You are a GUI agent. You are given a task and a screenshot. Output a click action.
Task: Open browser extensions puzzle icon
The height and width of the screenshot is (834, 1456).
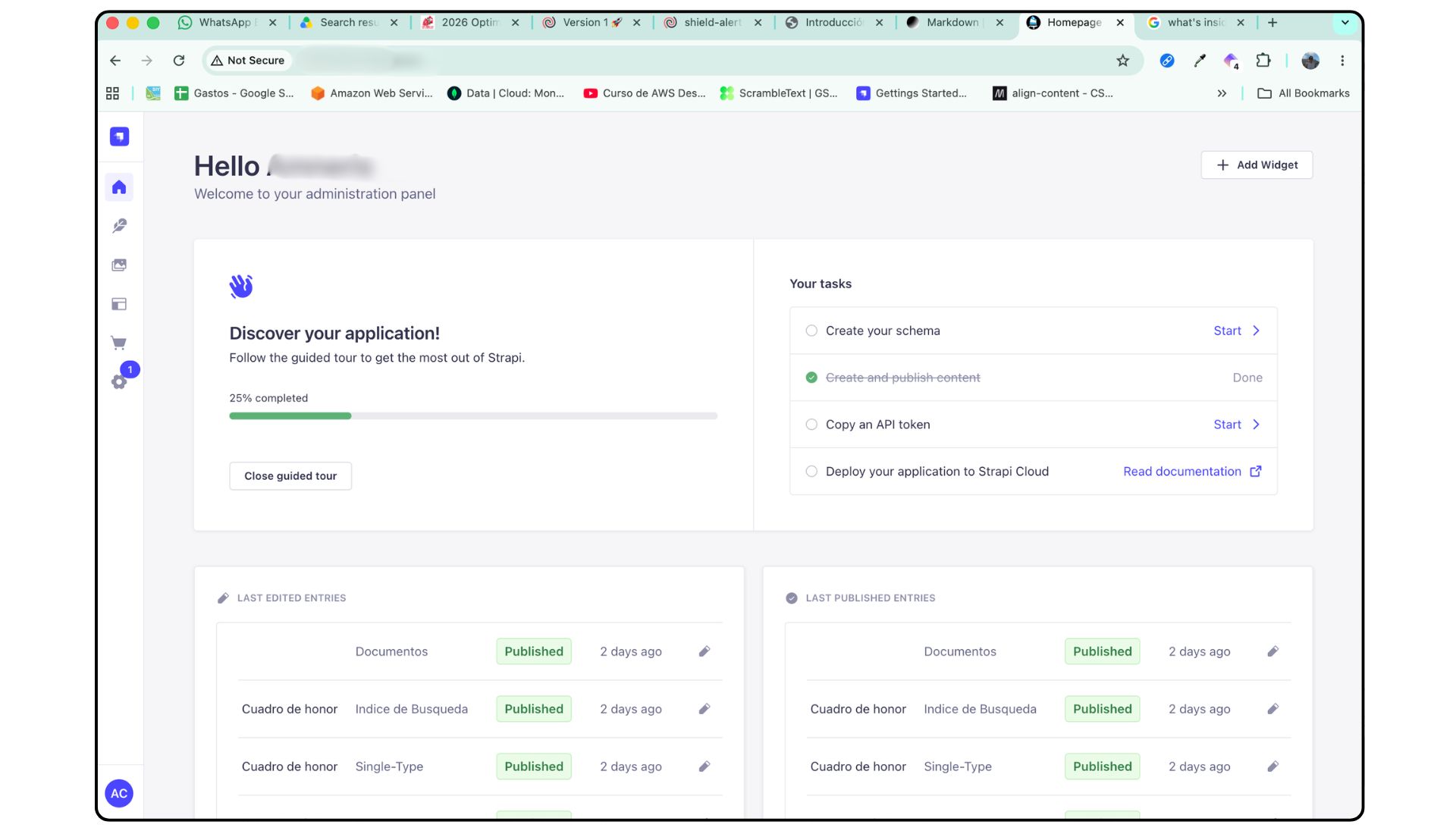click(x=1263, y=61)
